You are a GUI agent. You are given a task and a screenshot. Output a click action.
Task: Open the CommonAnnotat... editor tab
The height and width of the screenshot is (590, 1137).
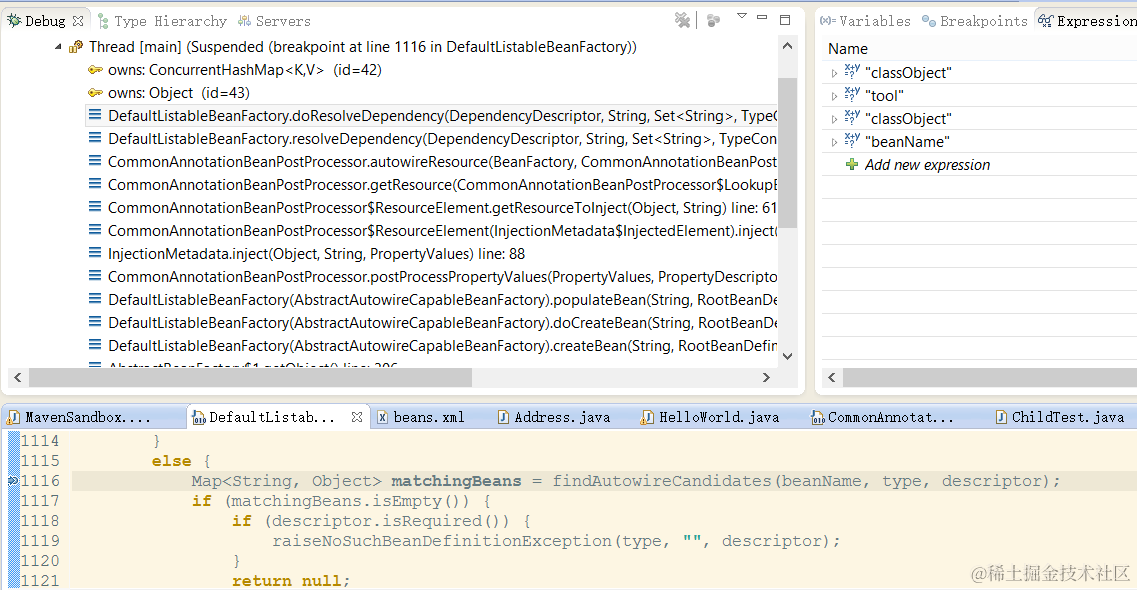click(x=882, y=417)
